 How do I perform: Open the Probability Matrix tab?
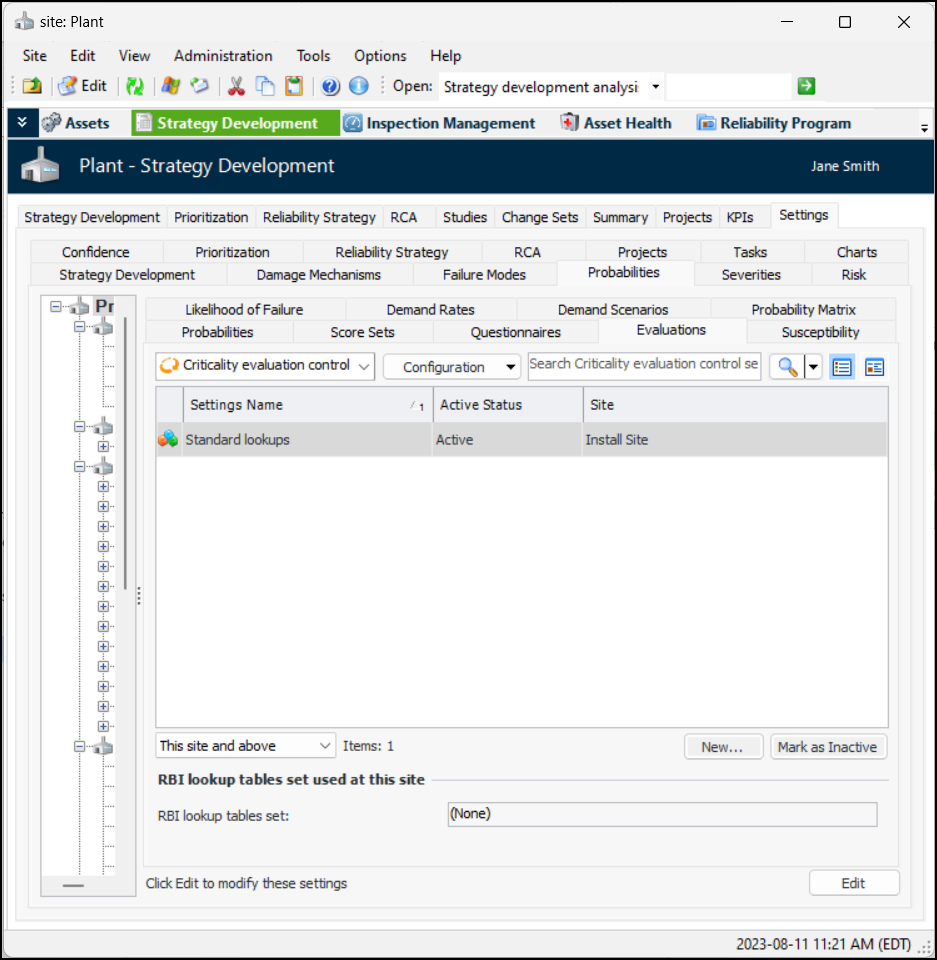(x=803, y=310)
